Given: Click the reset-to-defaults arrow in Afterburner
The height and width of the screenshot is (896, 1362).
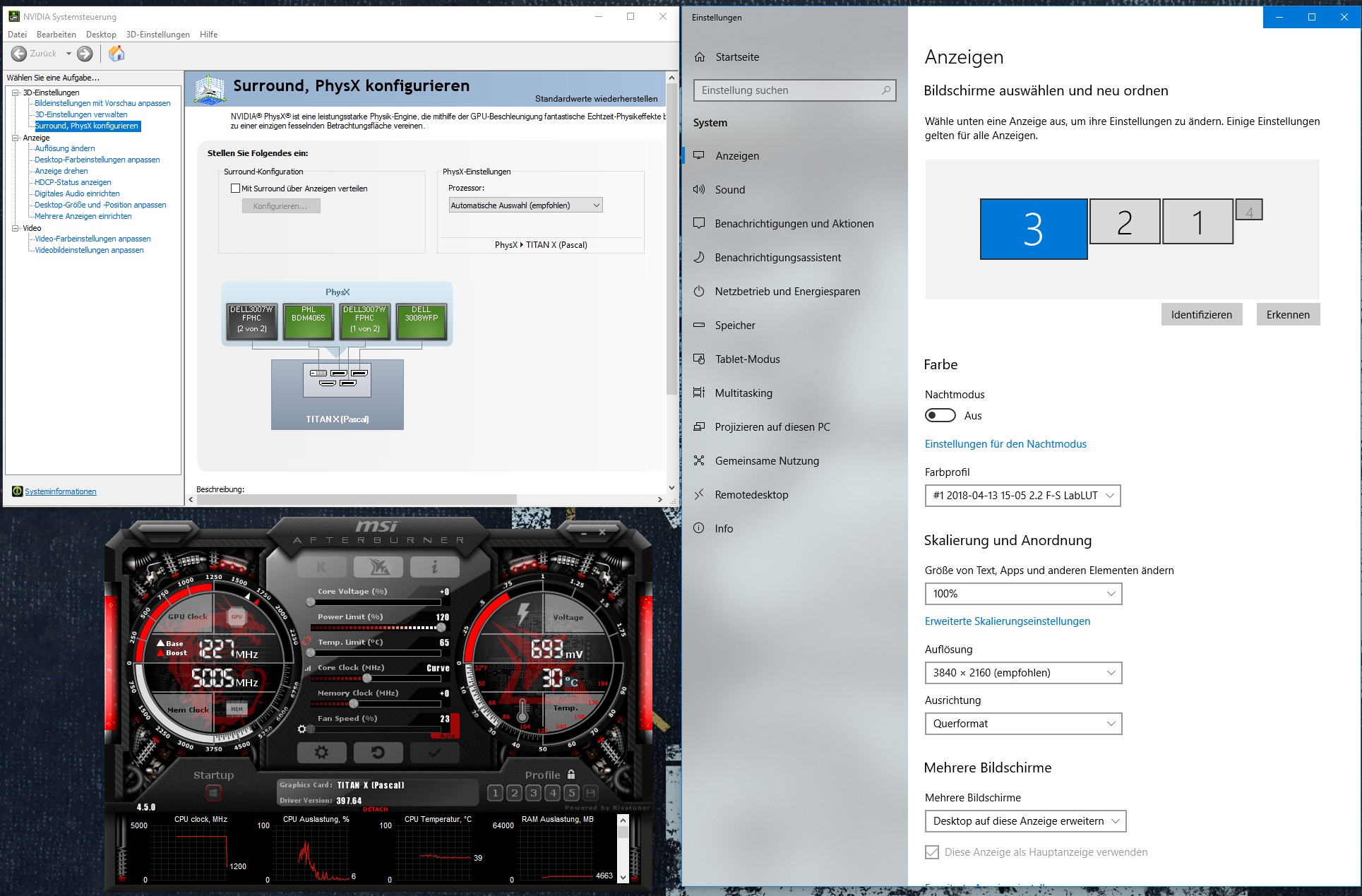Looking at the screenshot, I should click(378, 753).
